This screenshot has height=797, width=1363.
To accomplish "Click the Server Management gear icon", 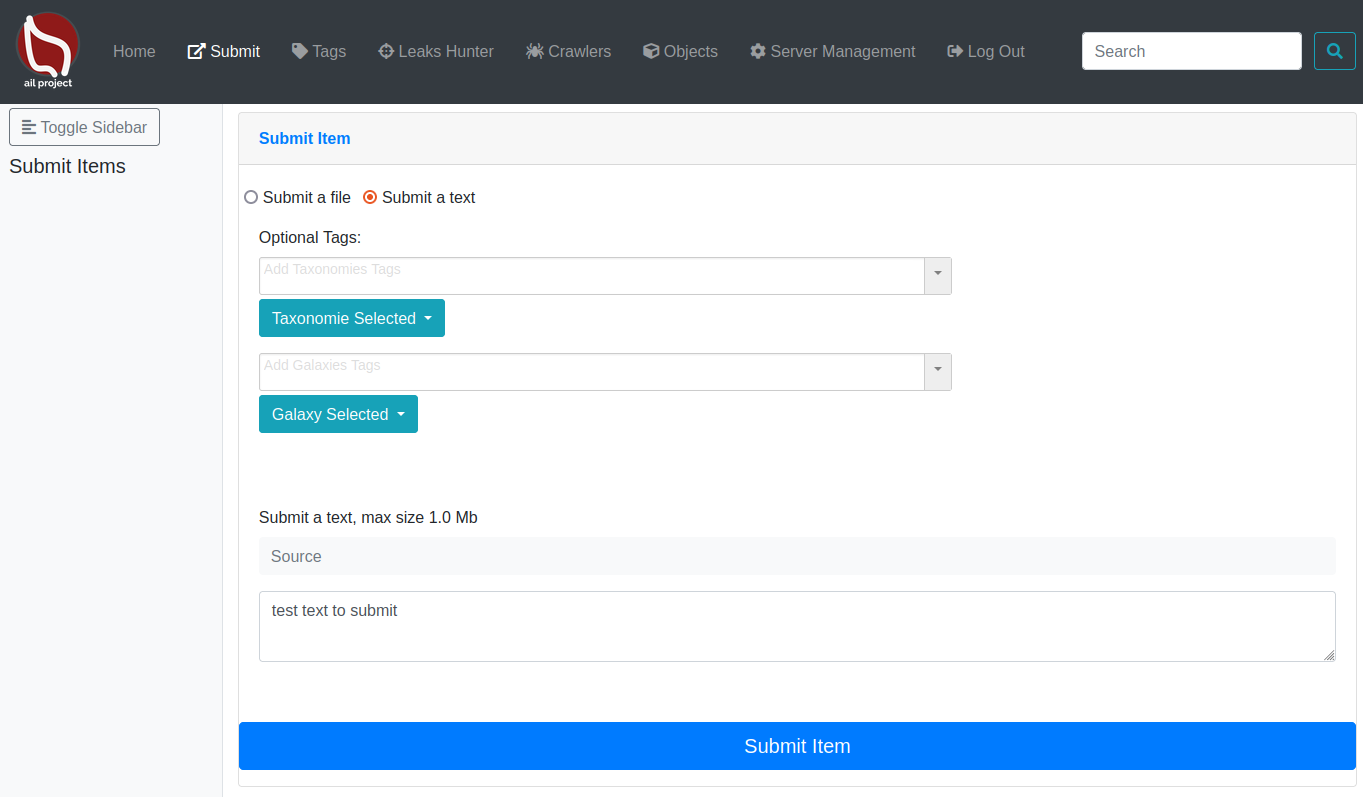I will pyautogui.click(x=758, y=51).
